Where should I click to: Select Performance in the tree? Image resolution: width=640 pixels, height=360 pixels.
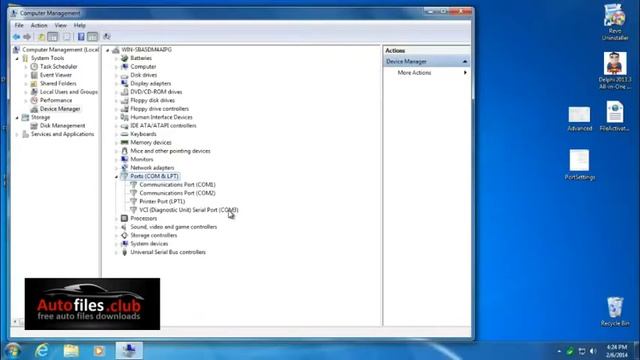point(56,100)
